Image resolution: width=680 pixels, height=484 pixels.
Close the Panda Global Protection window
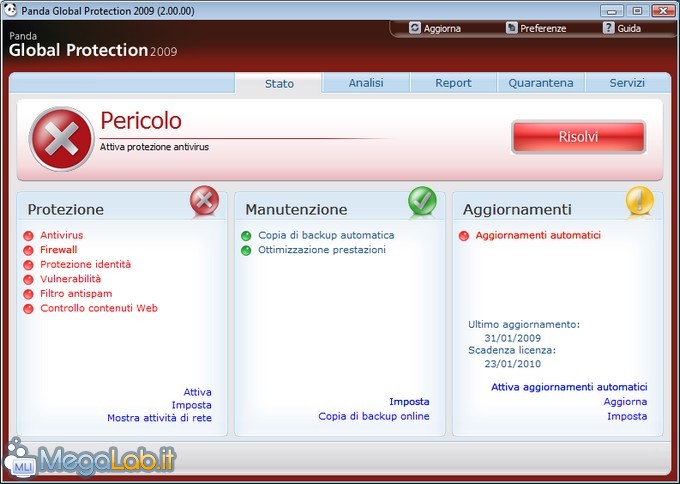point(663,10)
